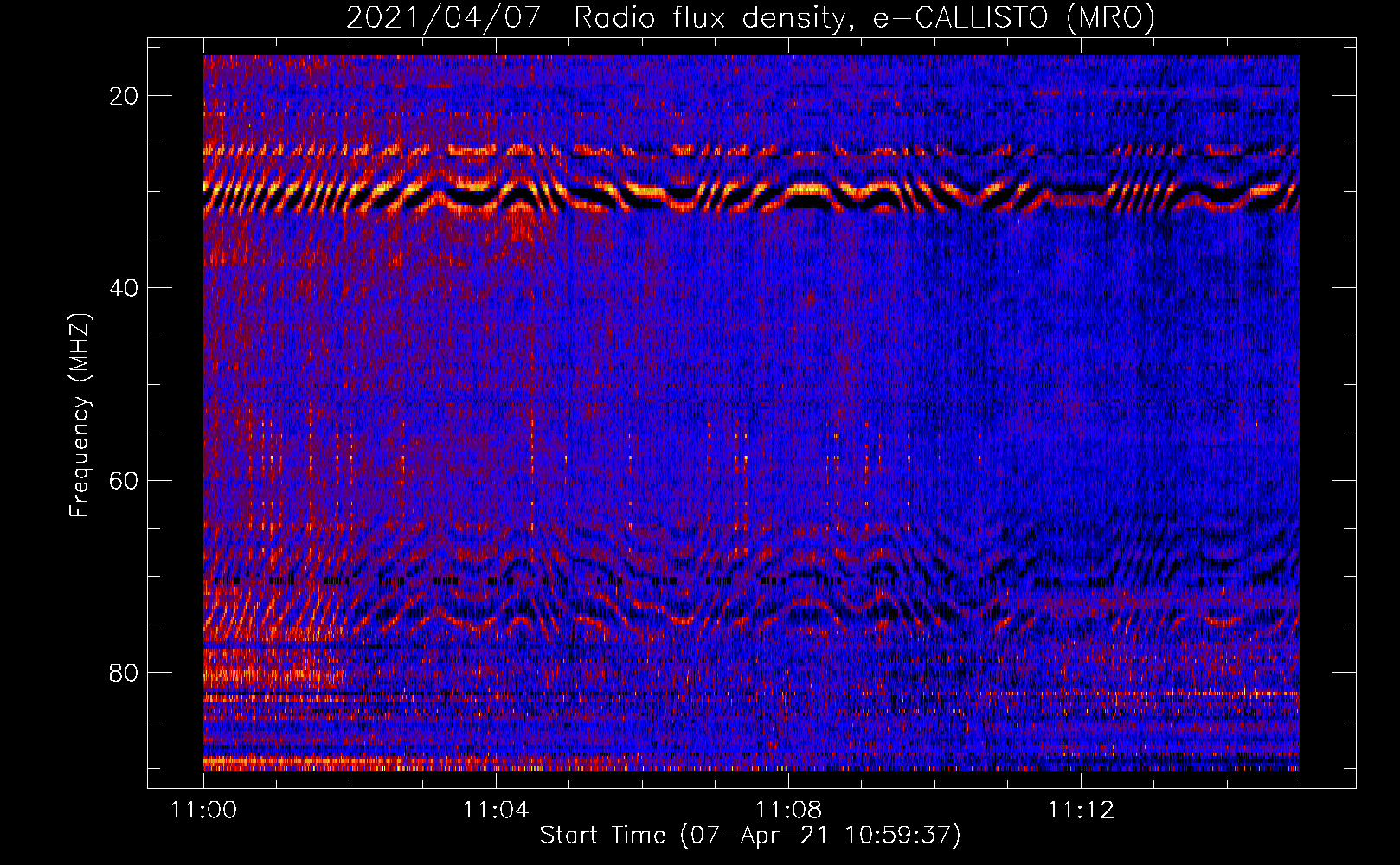
Task: Click the '11:04' time tick label
Action: (x=496, y=810)
